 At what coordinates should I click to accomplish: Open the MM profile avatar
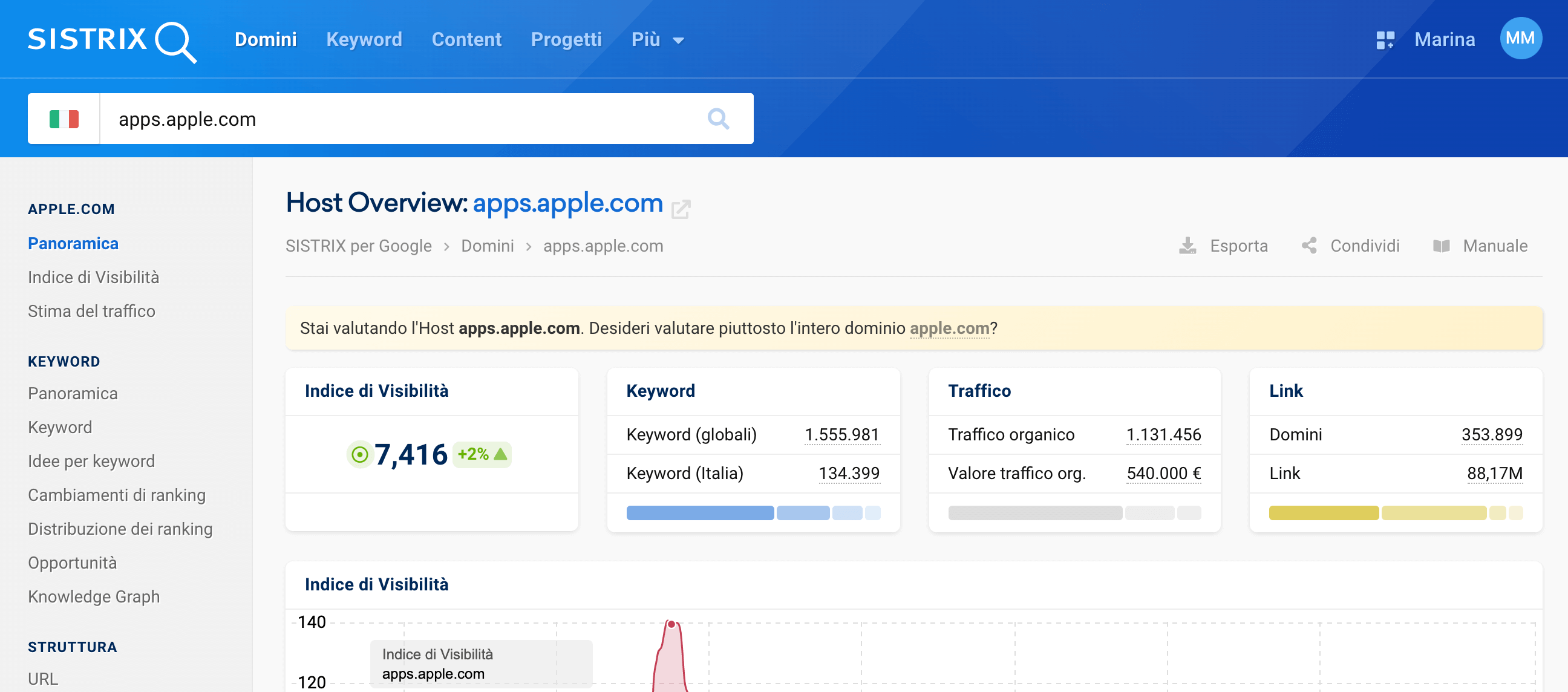point(1520,38)
